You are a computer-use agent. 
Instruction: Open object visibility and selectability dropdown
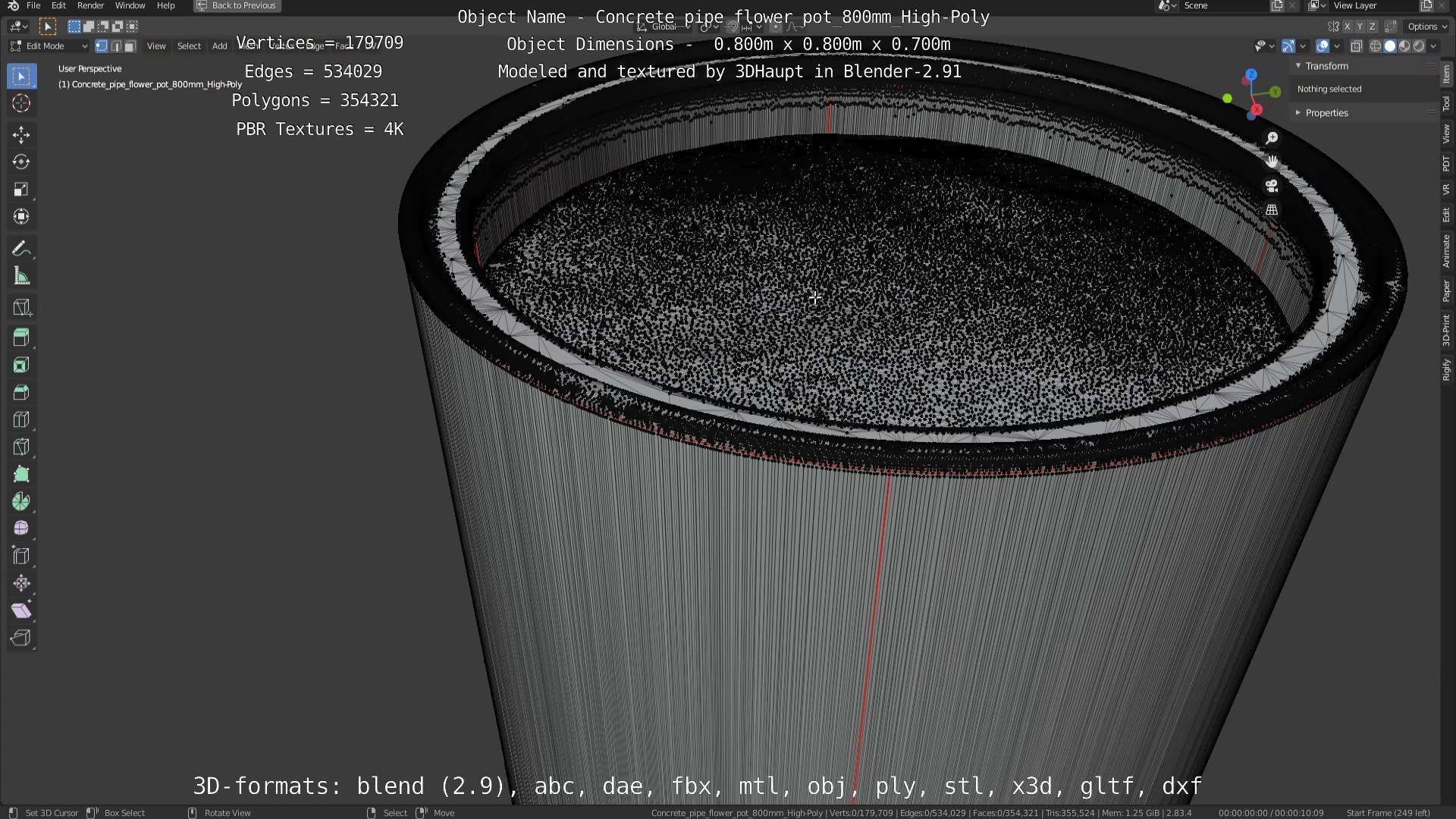[x=1264, y=46]
